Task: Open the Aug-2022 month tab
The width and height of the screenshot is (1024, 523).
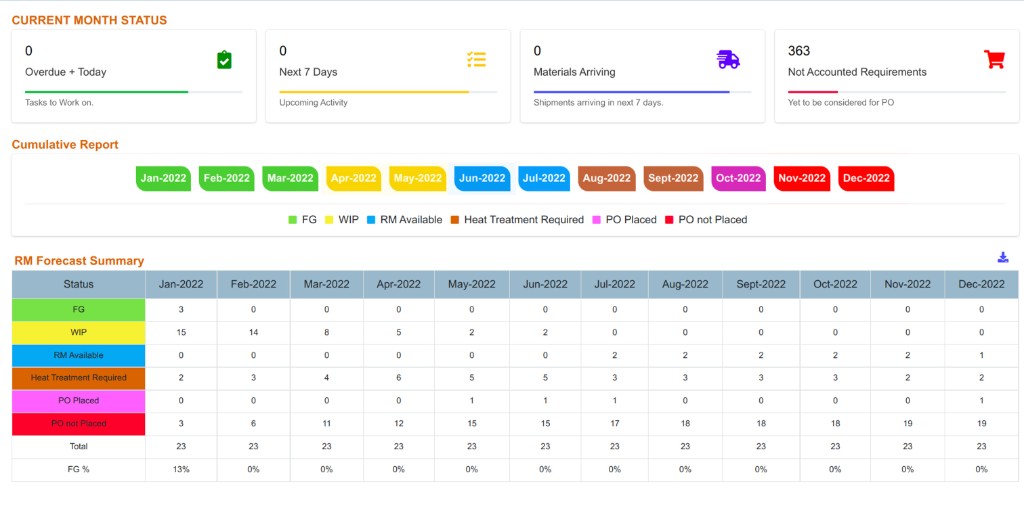Action: click(607, 178)
